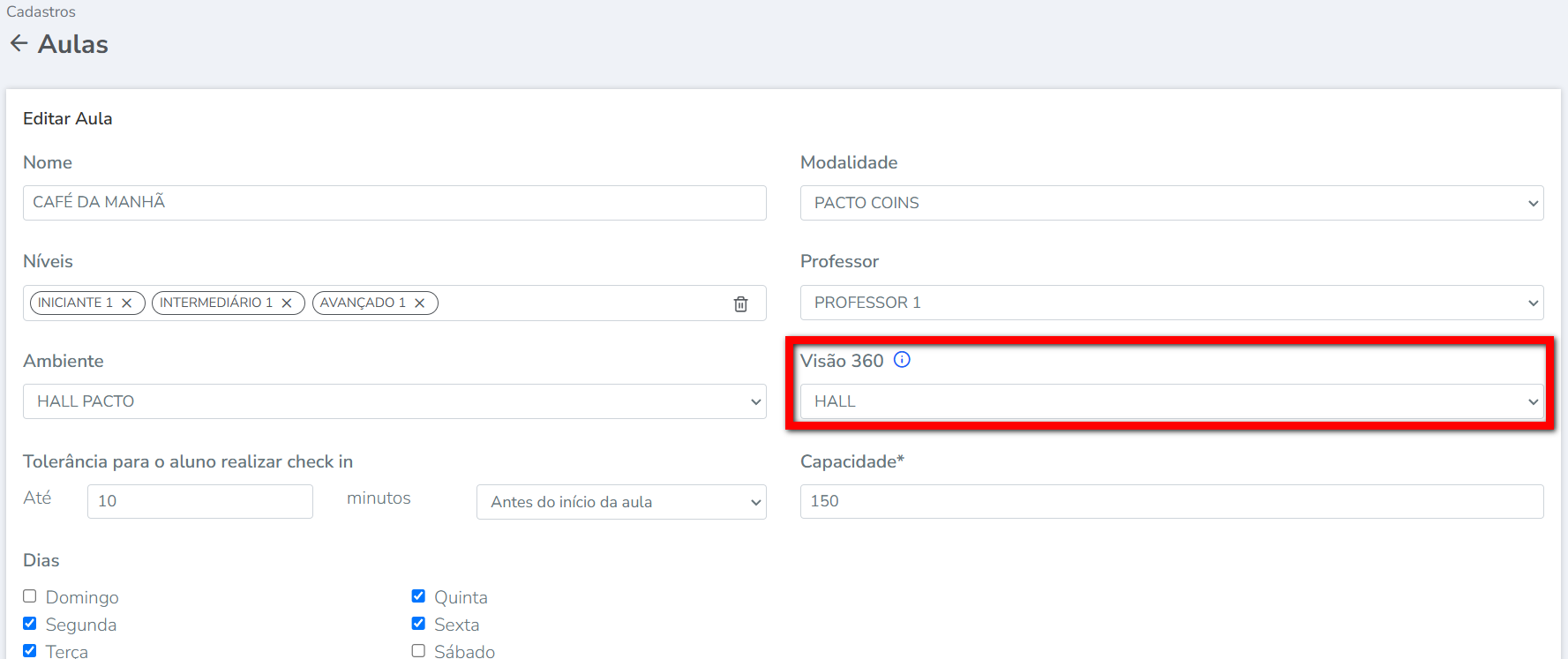Click the Nome input field
Viewport: 1568px width, 659px height.
click(x=394, y=203)
